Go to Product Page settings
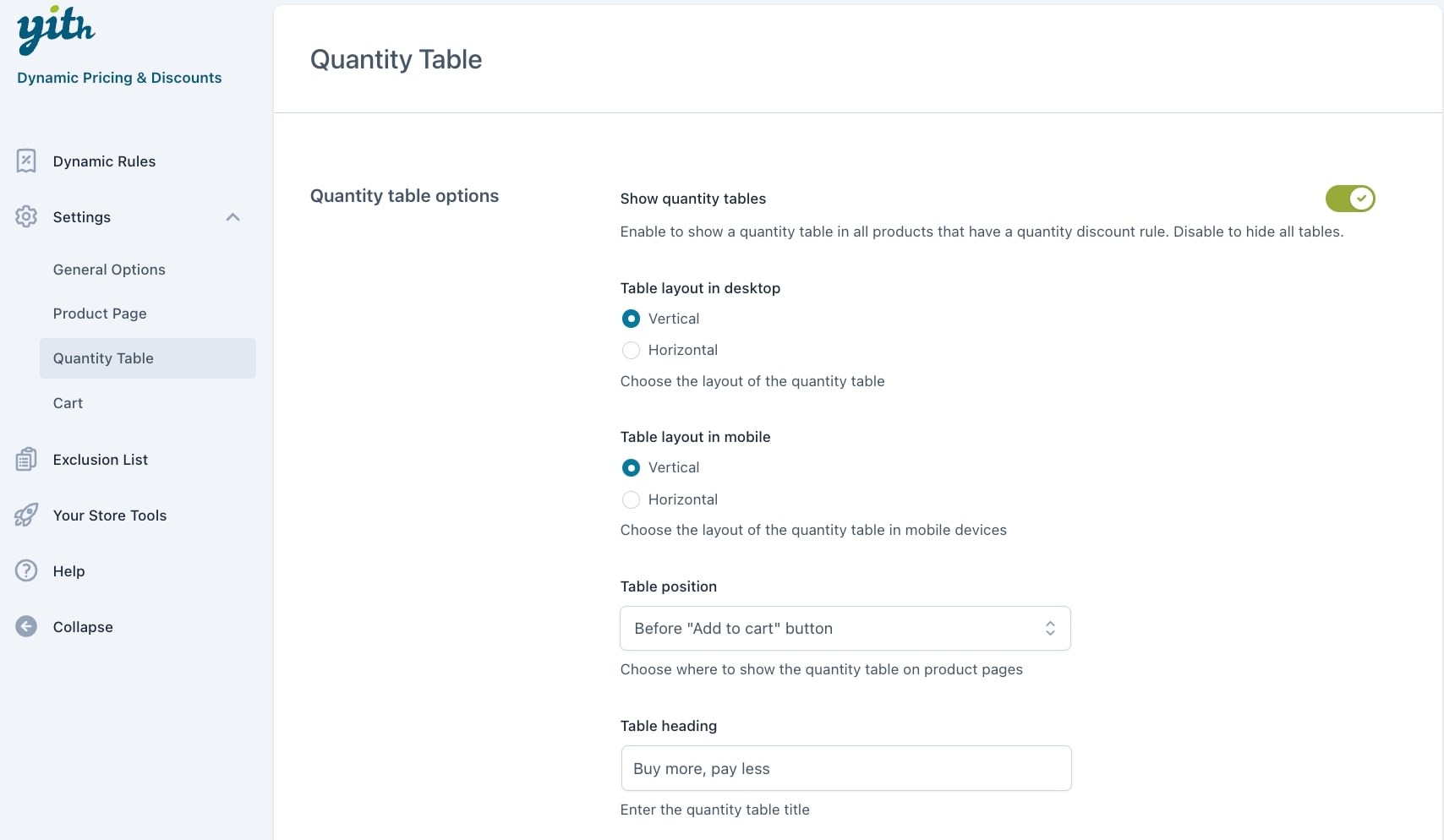 [100, 314]
